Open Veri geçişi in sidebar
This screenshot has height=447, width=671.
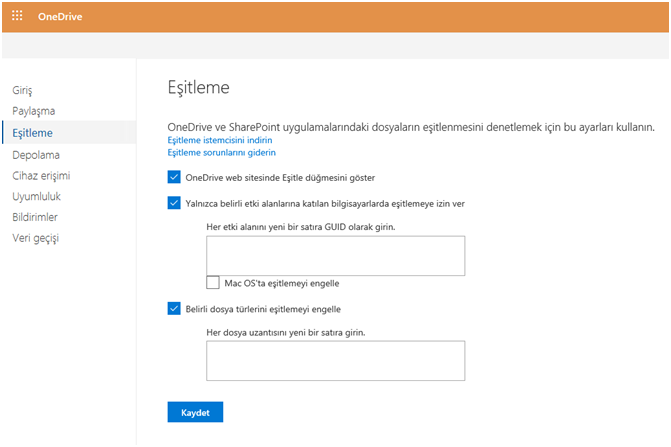point(36,238)
